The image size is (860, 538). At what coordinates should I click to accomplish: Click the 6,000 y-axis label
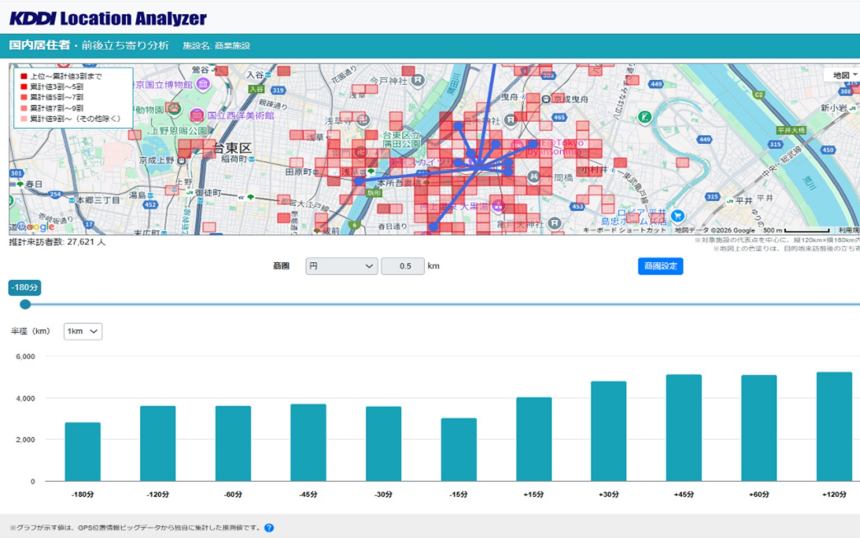pos(25,356)
